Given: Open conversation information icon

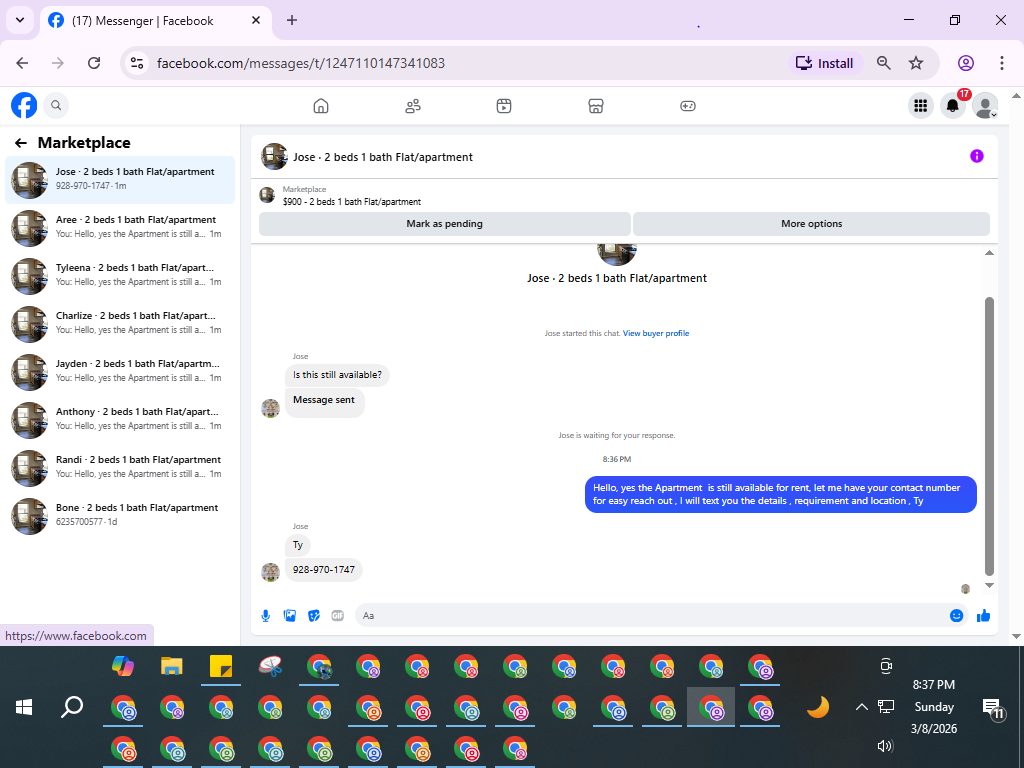Looking at the screenshot, I should pos(976,156).
